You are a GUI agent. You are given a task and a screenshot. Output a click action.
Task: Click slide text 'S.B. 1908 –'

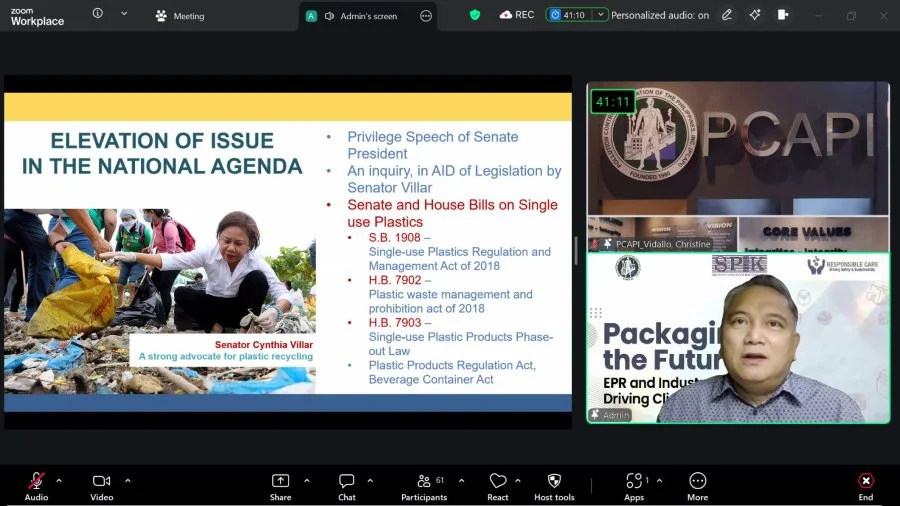[399, 238]
